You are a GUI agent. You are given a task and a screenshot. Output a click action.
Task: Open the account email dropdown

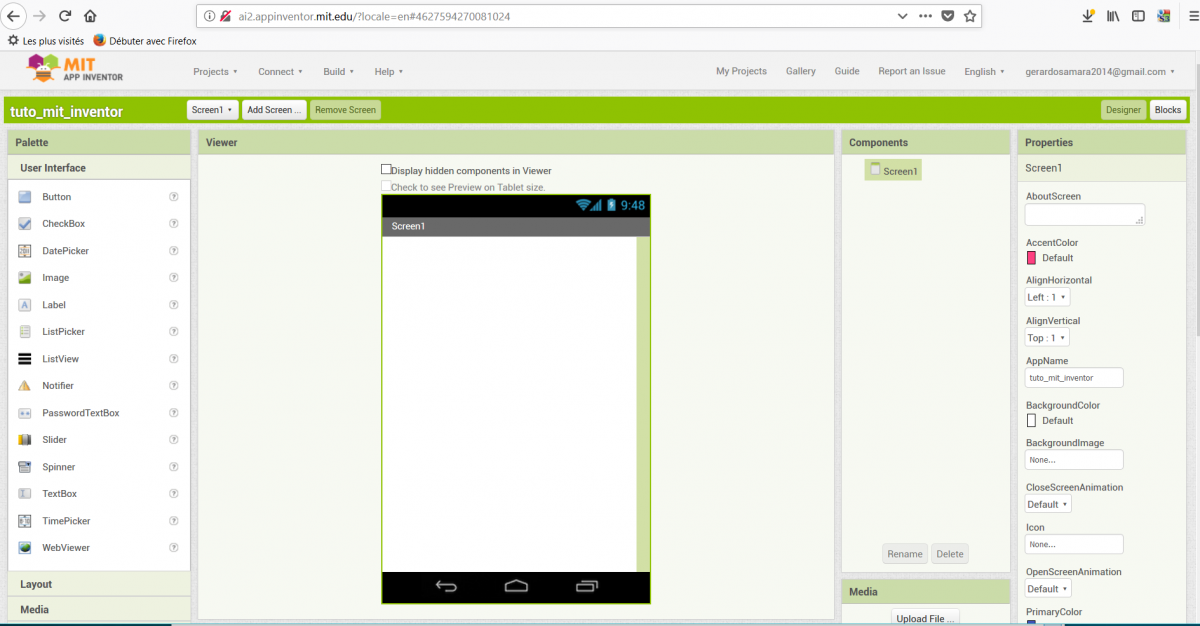click(1101, 72)
